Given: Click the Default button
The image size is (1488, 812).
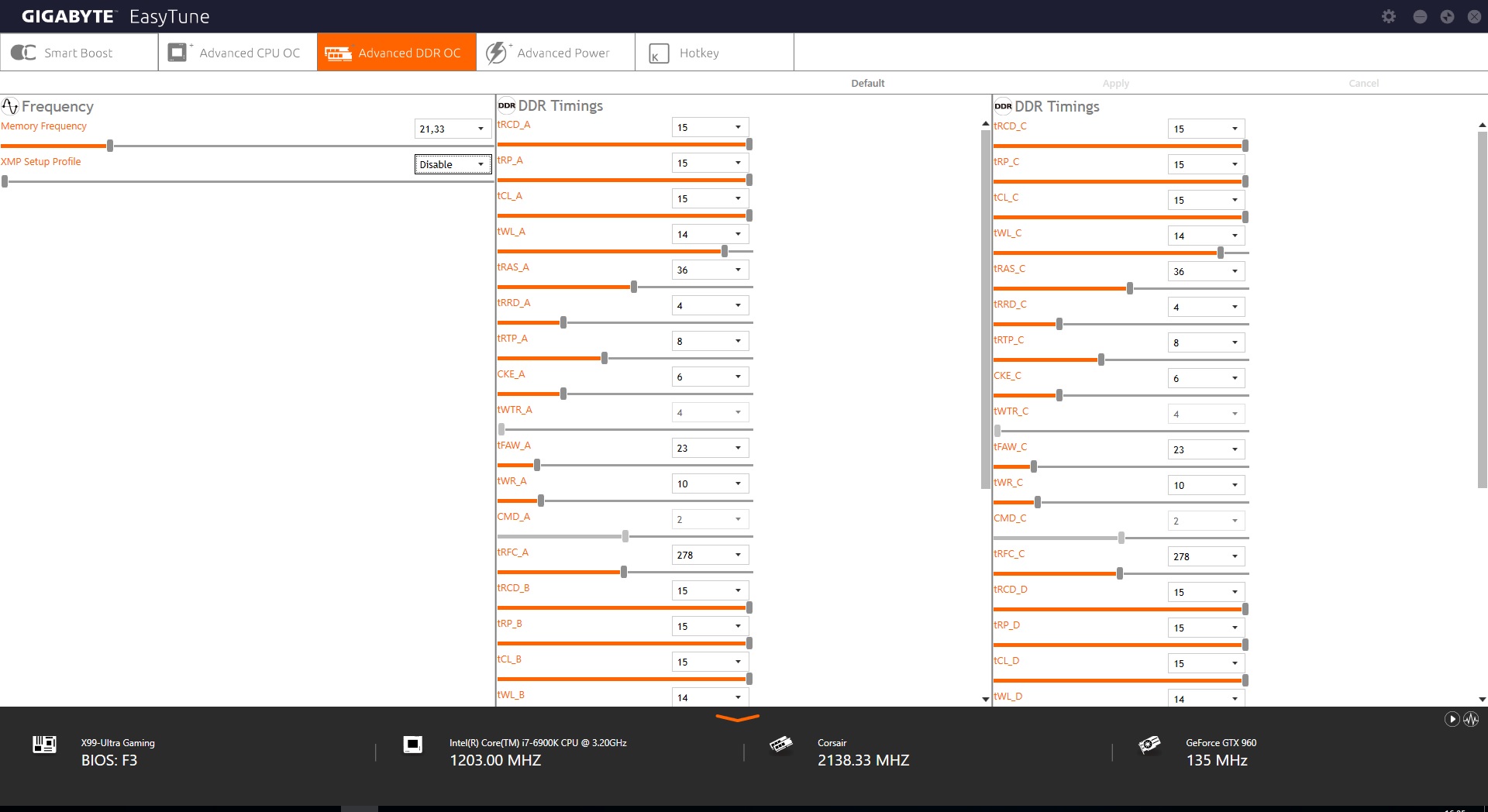Looking at the screenshot, I should [867, 84].
